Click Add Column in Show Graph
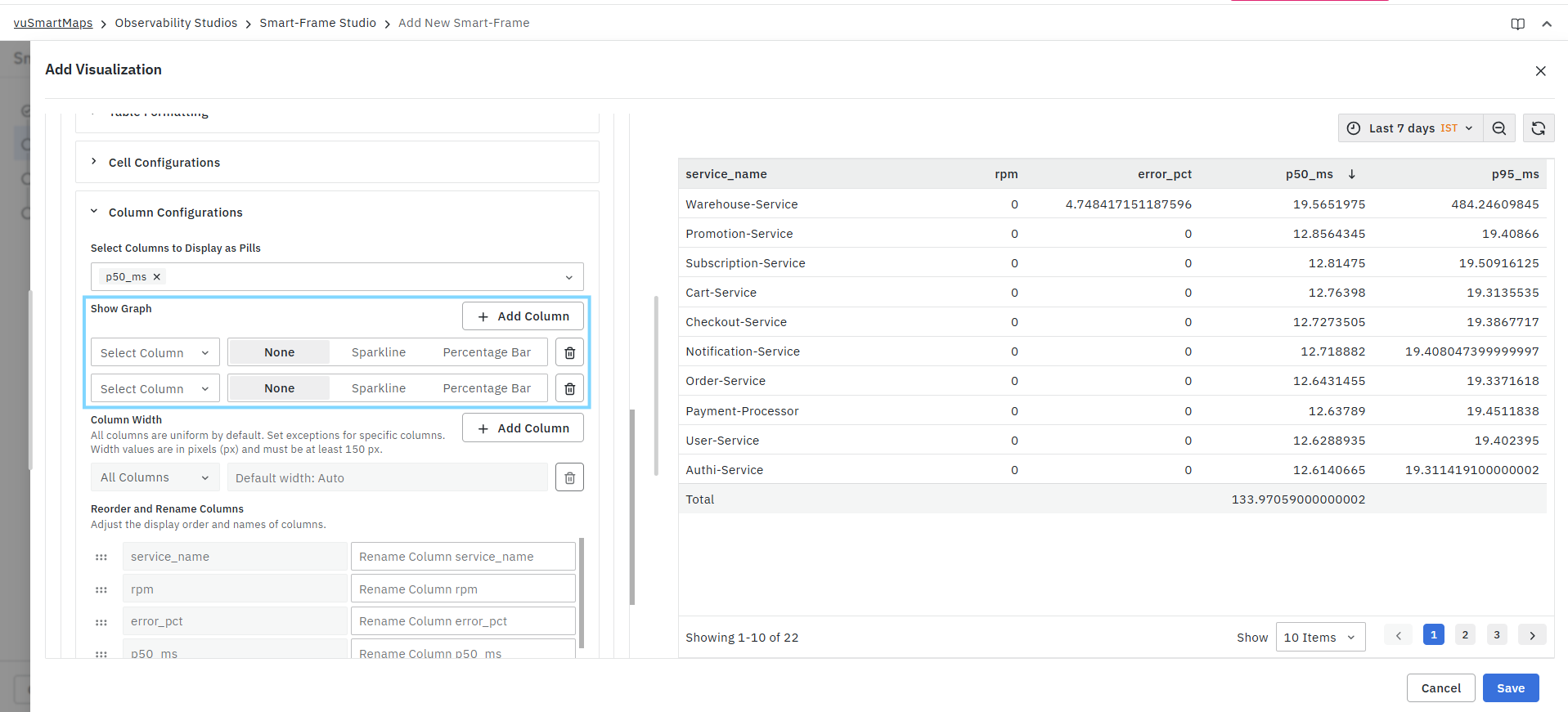This screenshot has width=1568, height=712. click(x=523, y=316)
